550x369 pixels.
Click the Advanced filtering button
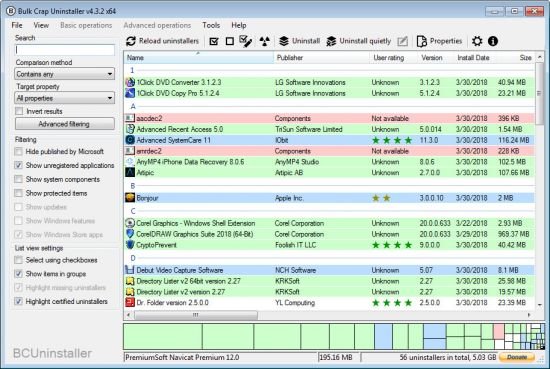coord(65,124)
